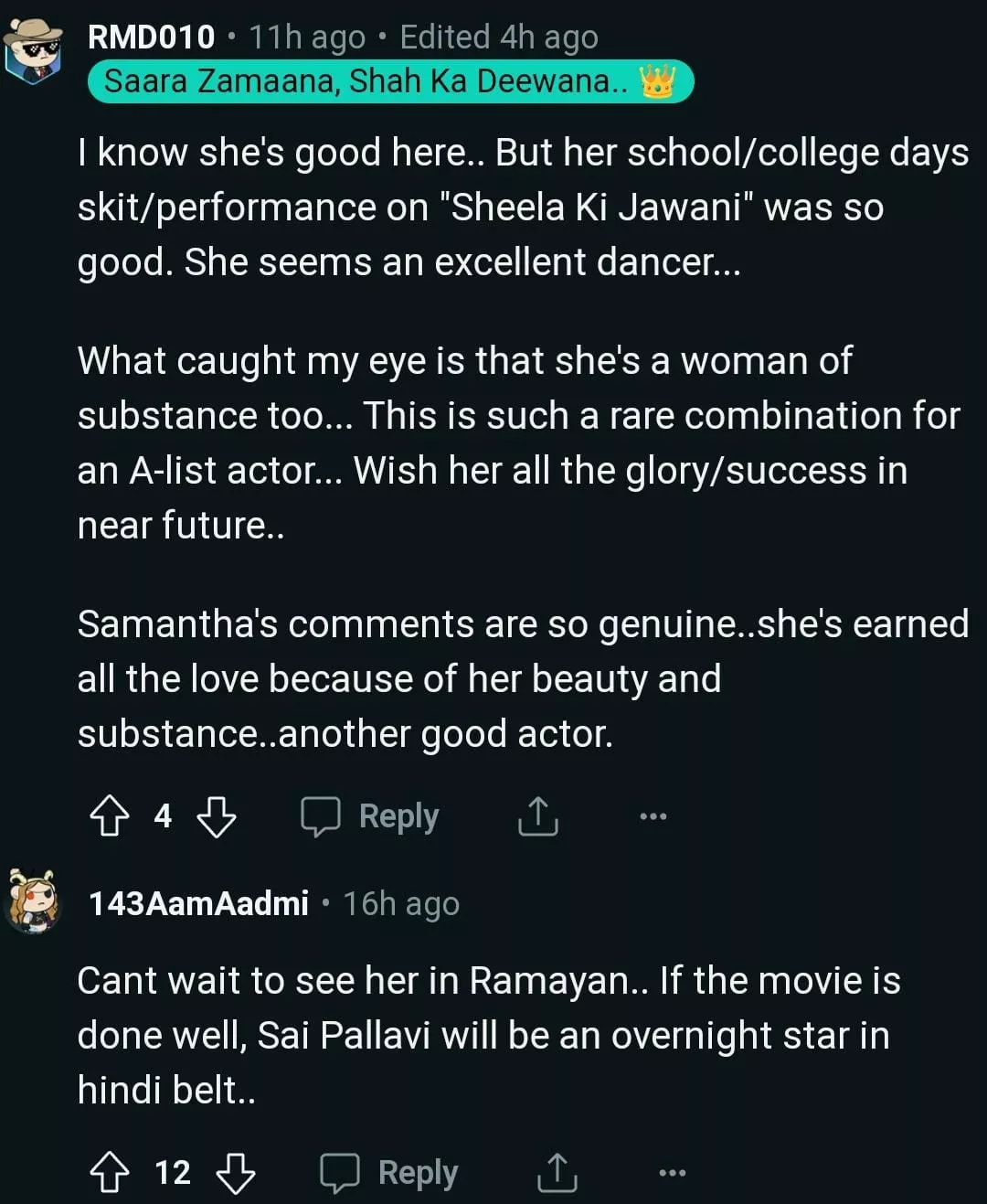Visit RMD010's username profile link

click(x=152, y=37)
